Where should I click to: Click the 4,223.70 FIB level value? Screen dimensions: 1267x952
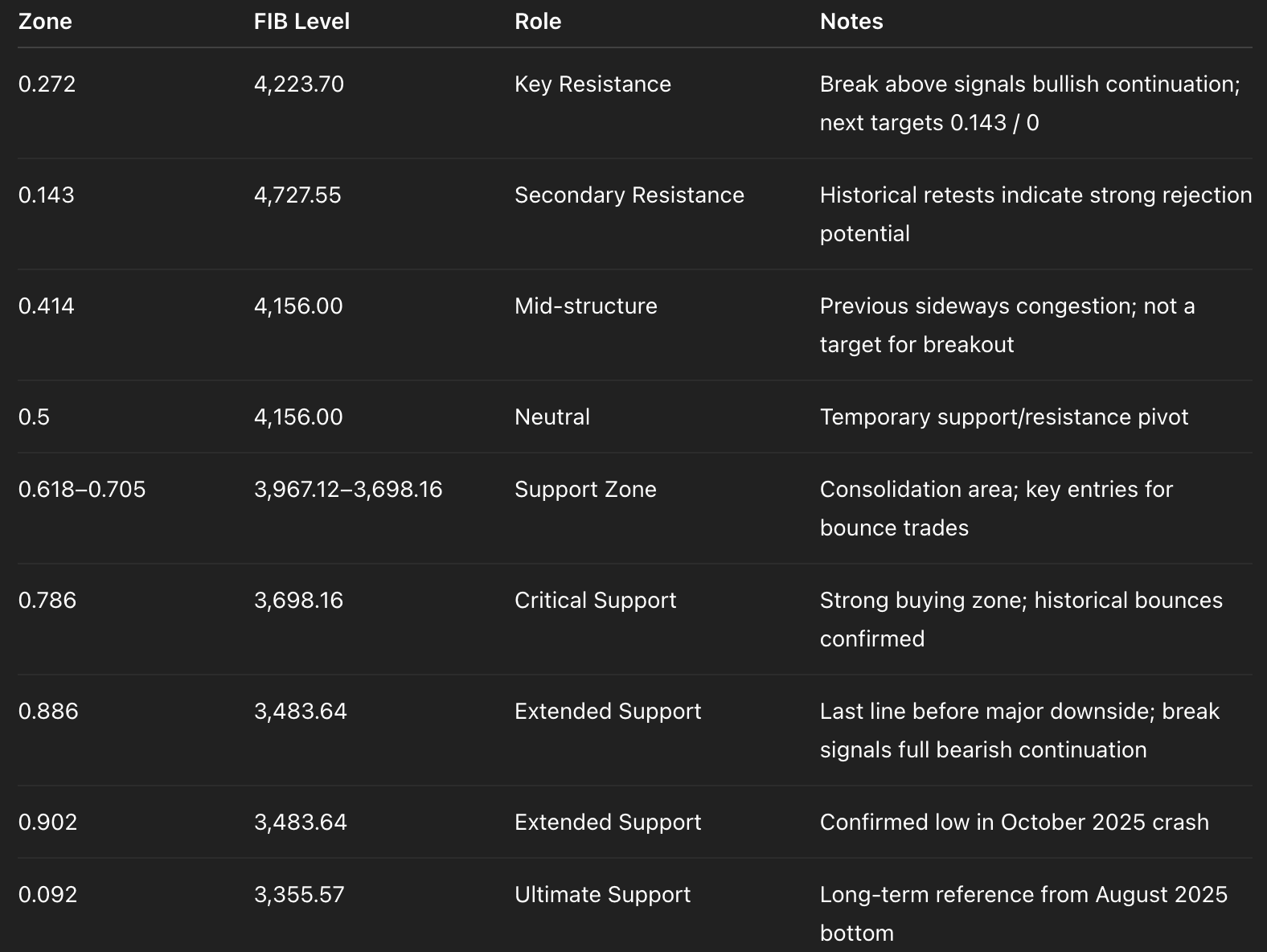tap(298, 84)
